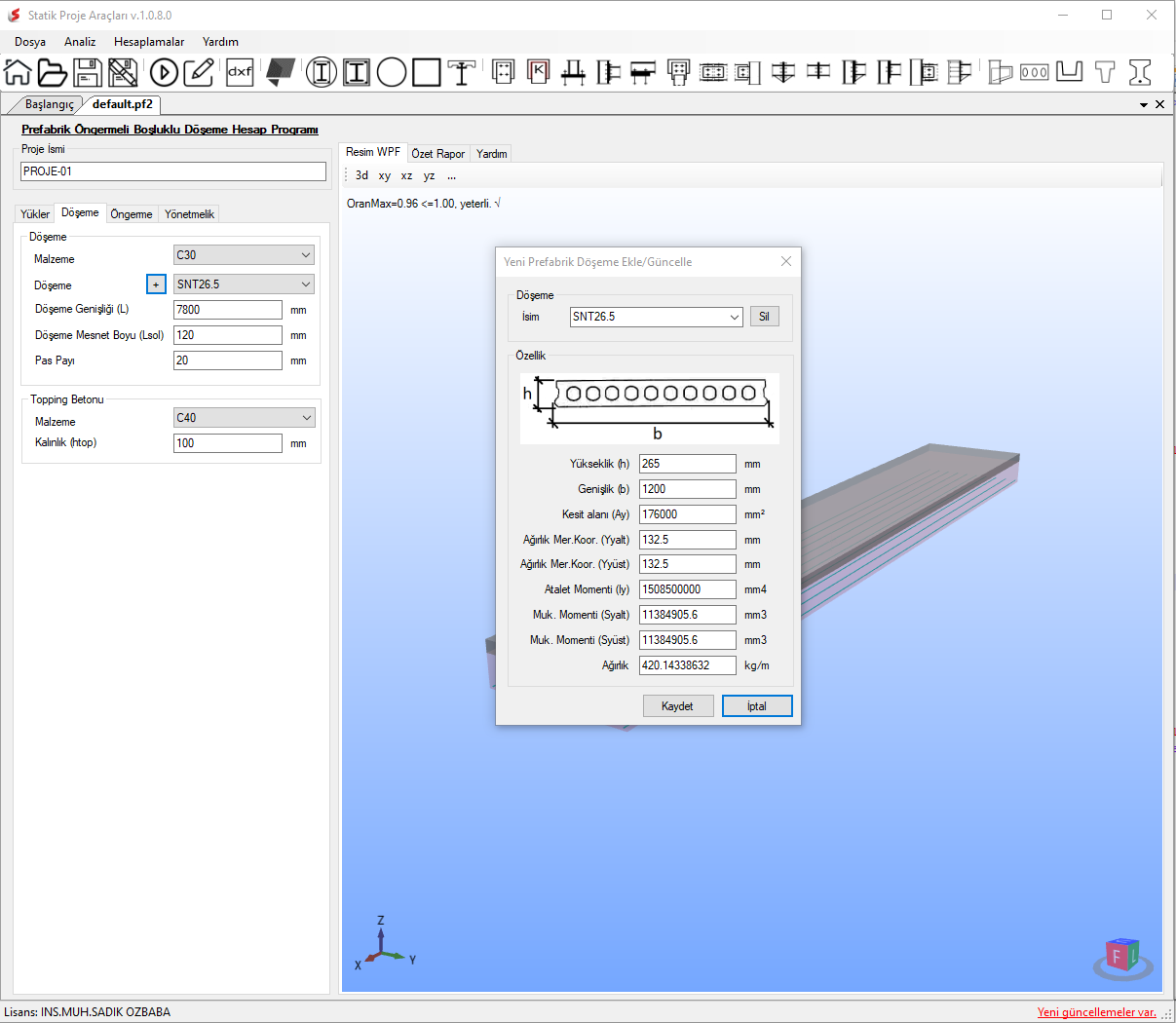
Task: Open the hollow core slab icon with three holes
Action: pyautogui.click(x=1034, y=72)
